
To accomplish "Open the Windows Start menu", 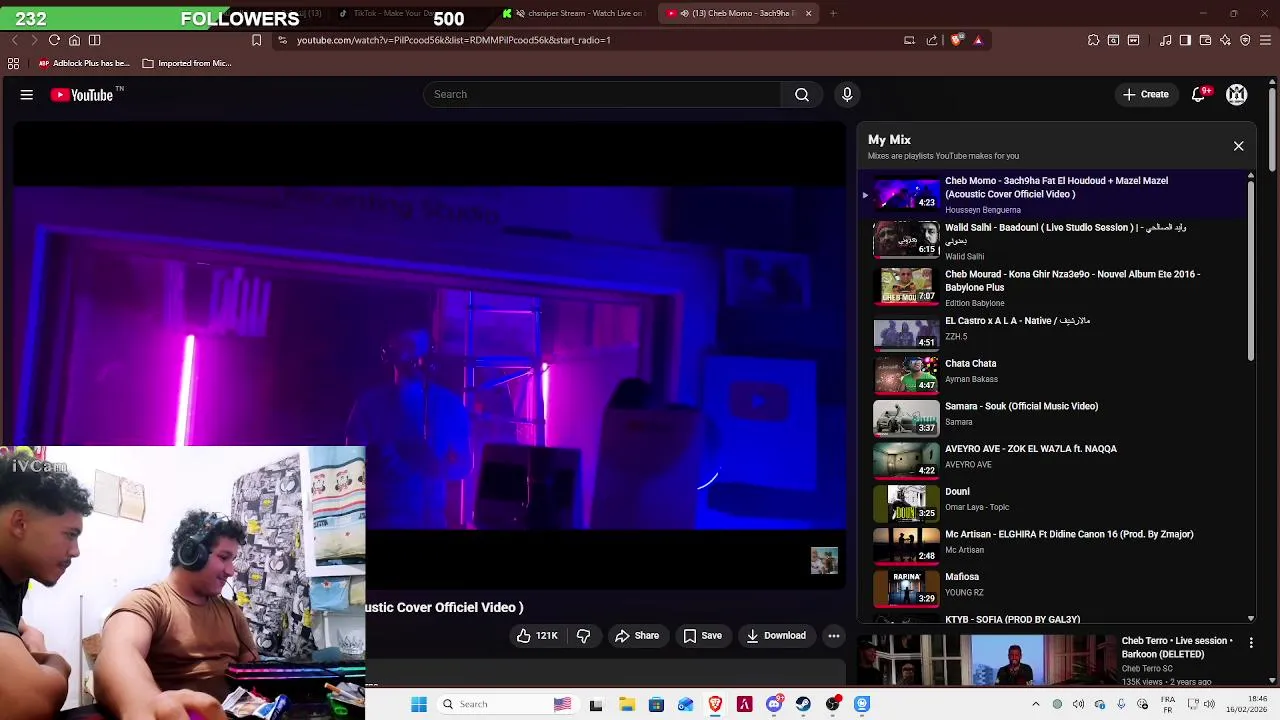I will [x=419, y=704].
